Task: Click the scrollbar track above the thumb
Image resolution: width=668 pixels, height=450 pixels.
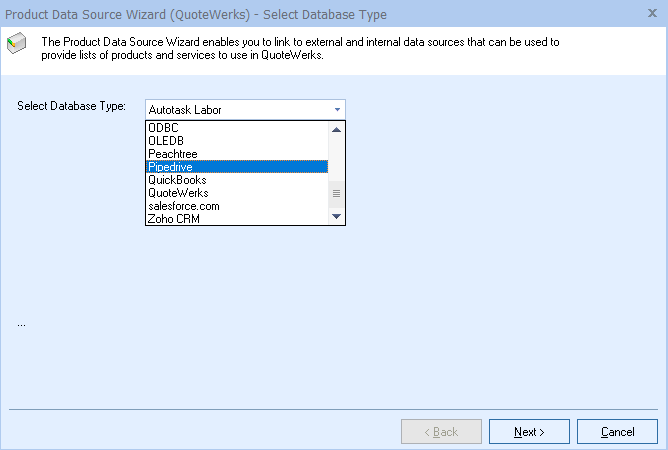Action: point(337,158)
